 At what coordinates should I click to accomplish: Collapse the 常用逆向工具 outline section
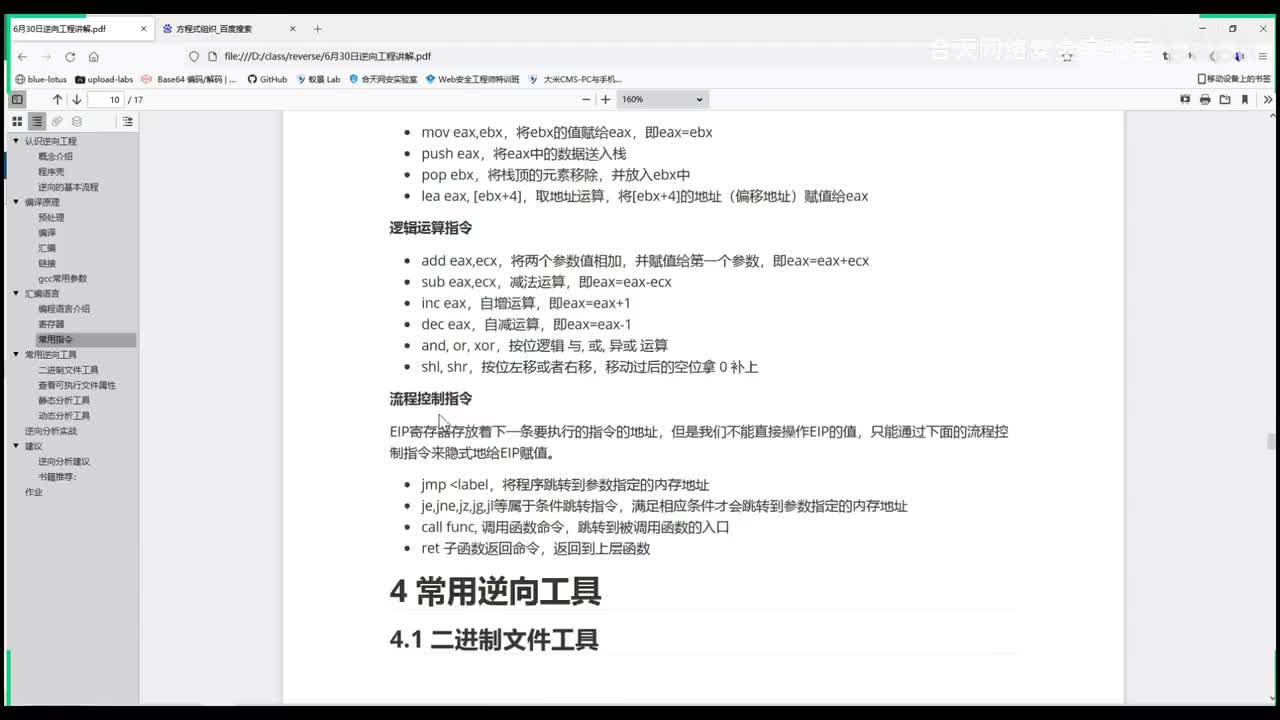pos(16,355)
